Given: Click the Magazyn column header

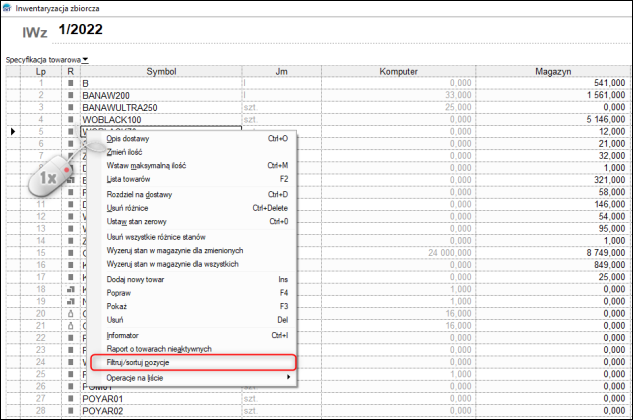Looking at the screenshot, I should (552, 72).
